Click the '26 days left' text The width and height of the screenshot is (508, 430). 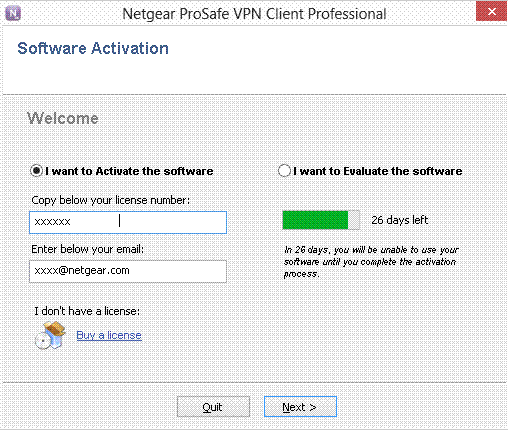pyautogui.click(x=400, y=220)
